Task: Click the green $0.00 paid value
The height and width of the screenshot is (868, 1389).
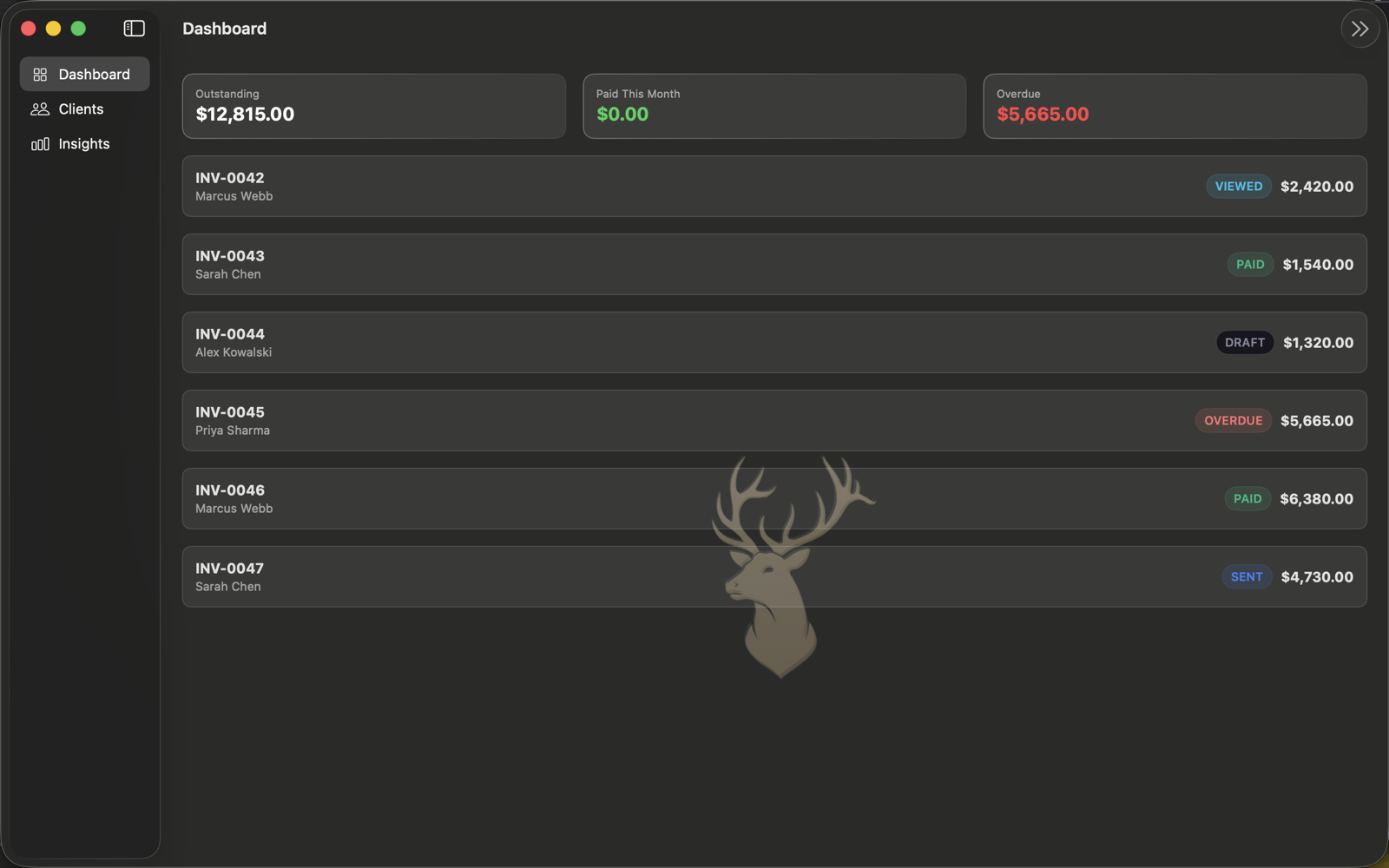Action: coord(622,115)
